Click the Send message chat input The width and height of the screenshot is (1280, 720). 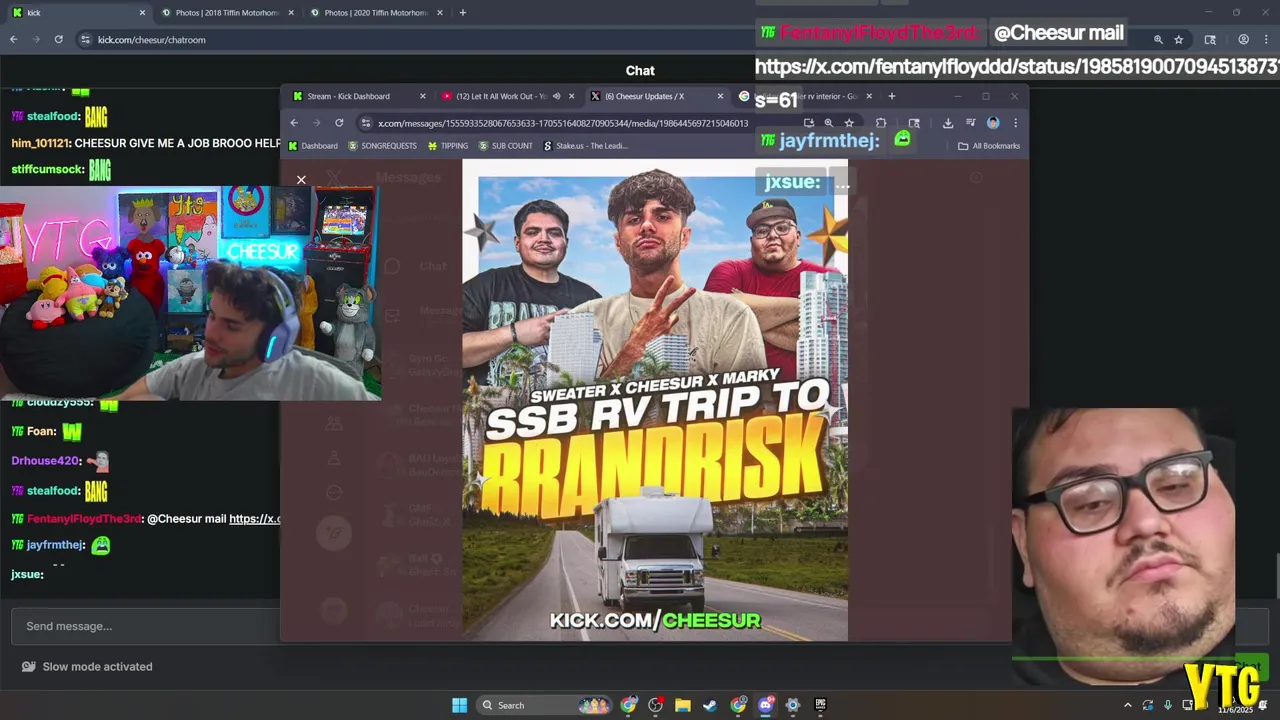click(146, 626)
